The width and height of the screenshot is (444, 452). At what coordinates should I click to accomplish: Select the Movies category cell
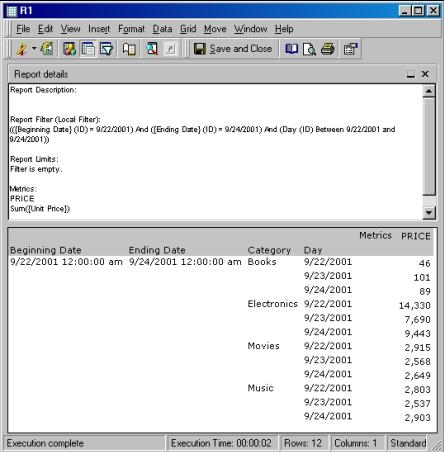tap(263, 346)
